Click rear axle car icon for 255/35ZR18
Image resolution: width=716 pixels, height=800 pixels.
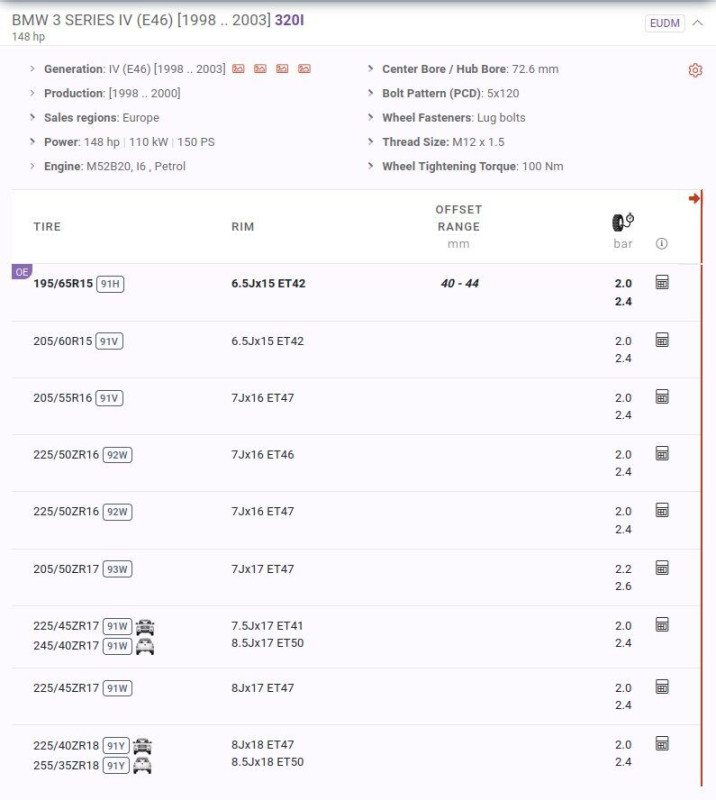tap(142, 766)
